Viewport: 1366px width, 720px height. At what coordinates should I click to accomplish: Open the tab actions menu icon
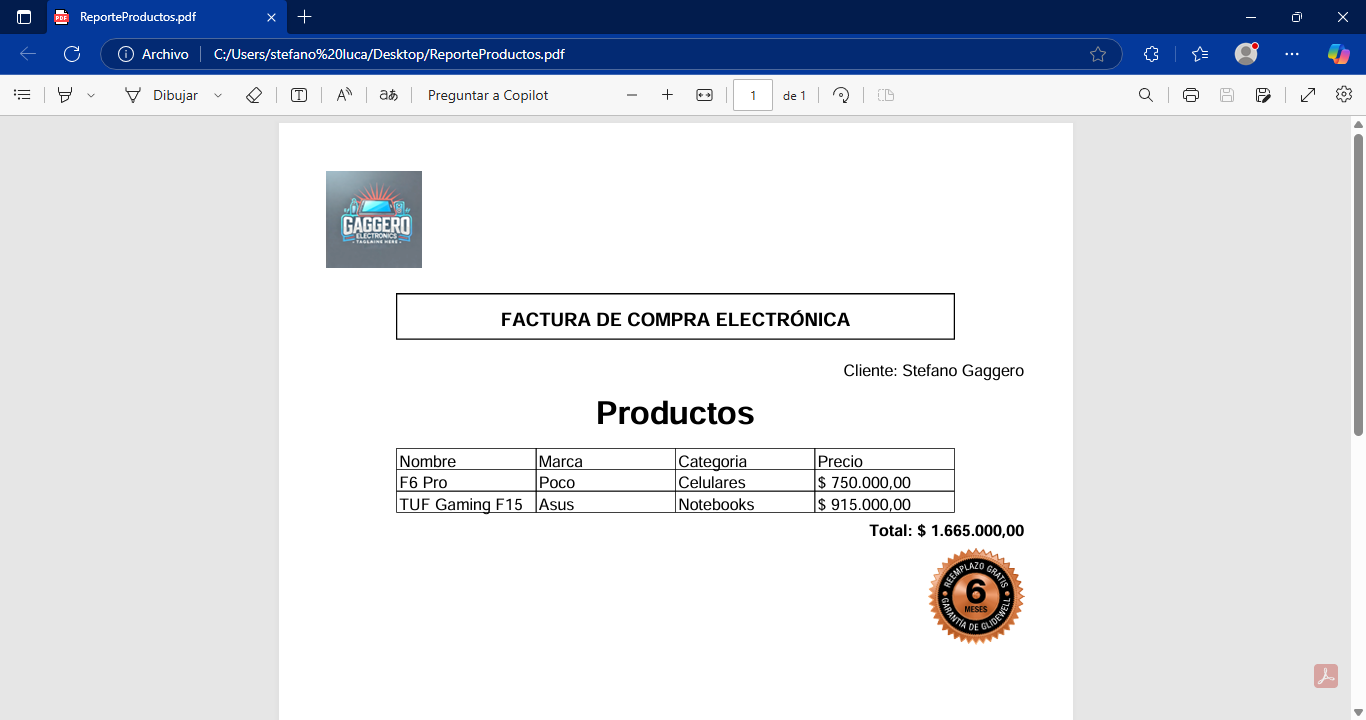point(24,17)
